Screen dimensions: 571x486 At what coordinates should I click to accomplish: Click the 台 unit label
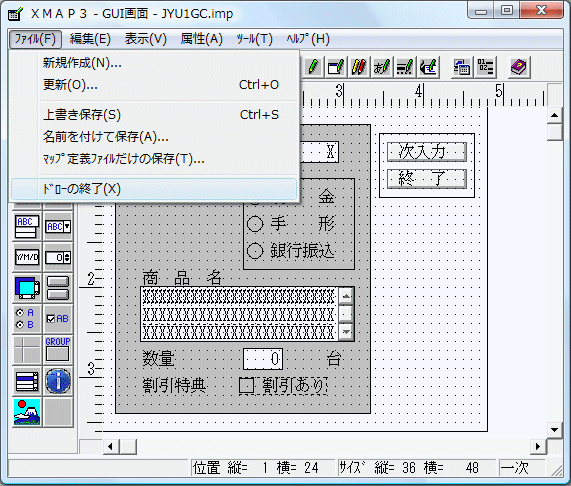click(334, 359)
